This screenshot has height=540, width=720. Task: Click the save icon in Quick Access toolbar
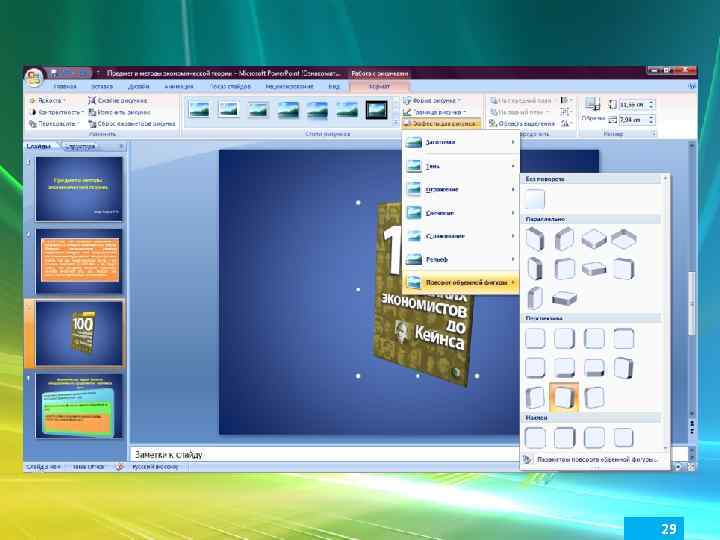(54, 73)
